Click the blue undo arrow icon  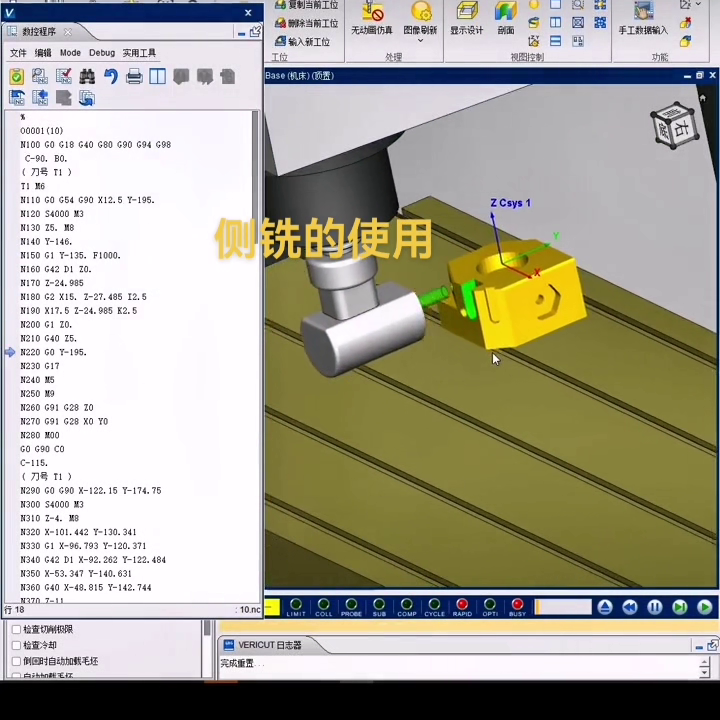(110, 77)
